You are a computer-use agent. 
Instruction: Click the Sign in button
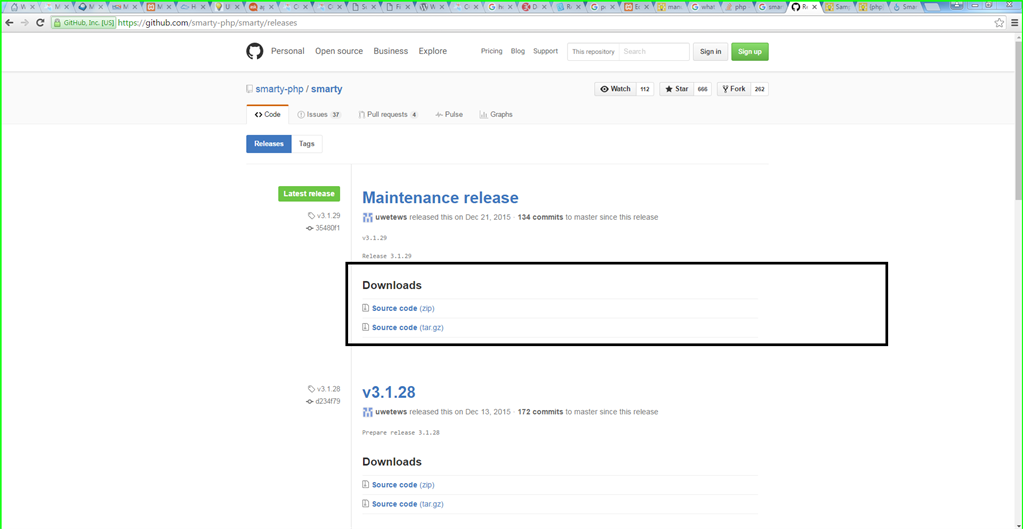click(710, 52)
